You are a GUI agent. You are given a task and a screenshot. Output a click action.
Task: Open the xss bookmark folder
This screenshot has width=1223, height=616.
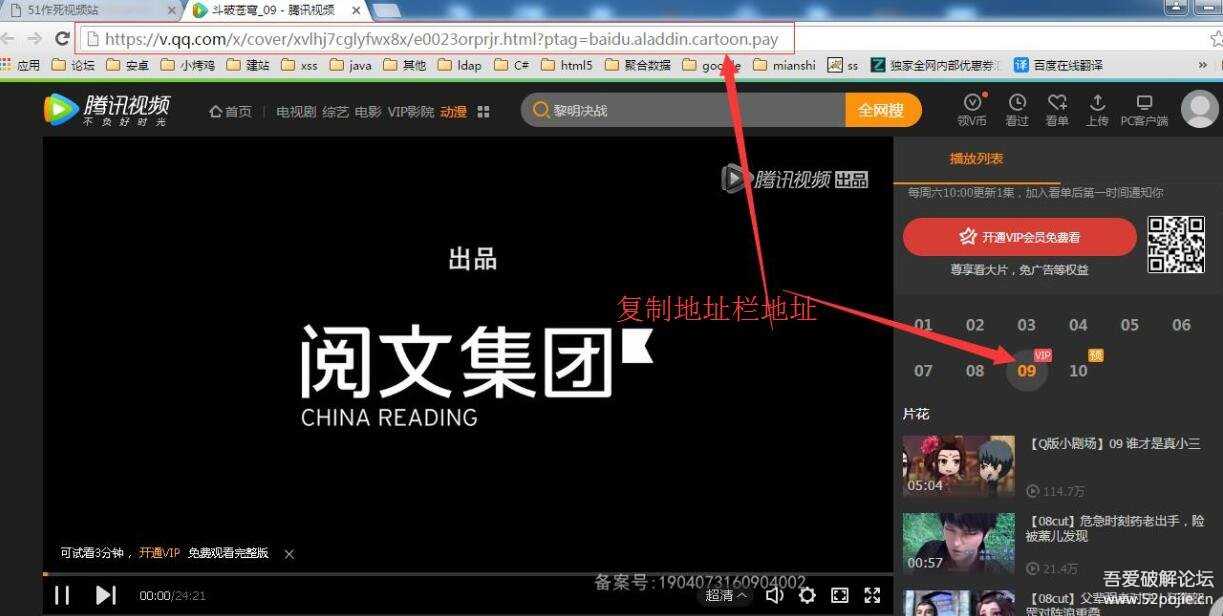click(x=300, y=65)
